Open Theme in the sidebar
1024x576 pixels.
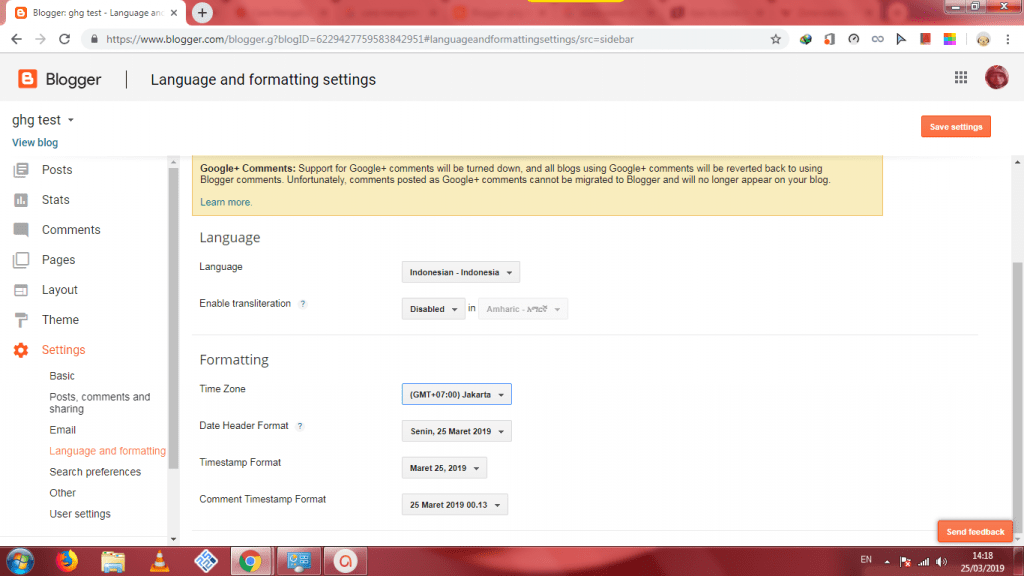tap(60, 320)
